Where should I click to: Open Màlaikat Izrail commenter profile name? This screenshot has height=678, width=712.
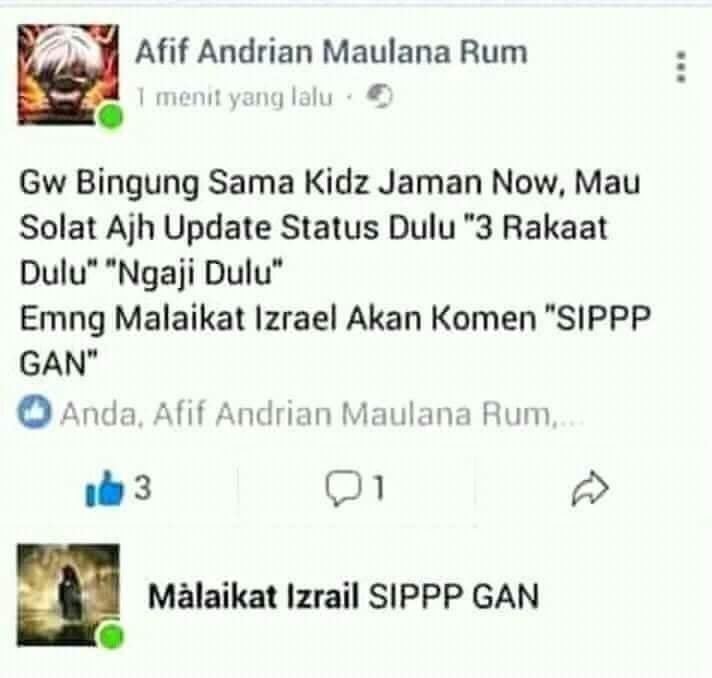pos(253,596)
